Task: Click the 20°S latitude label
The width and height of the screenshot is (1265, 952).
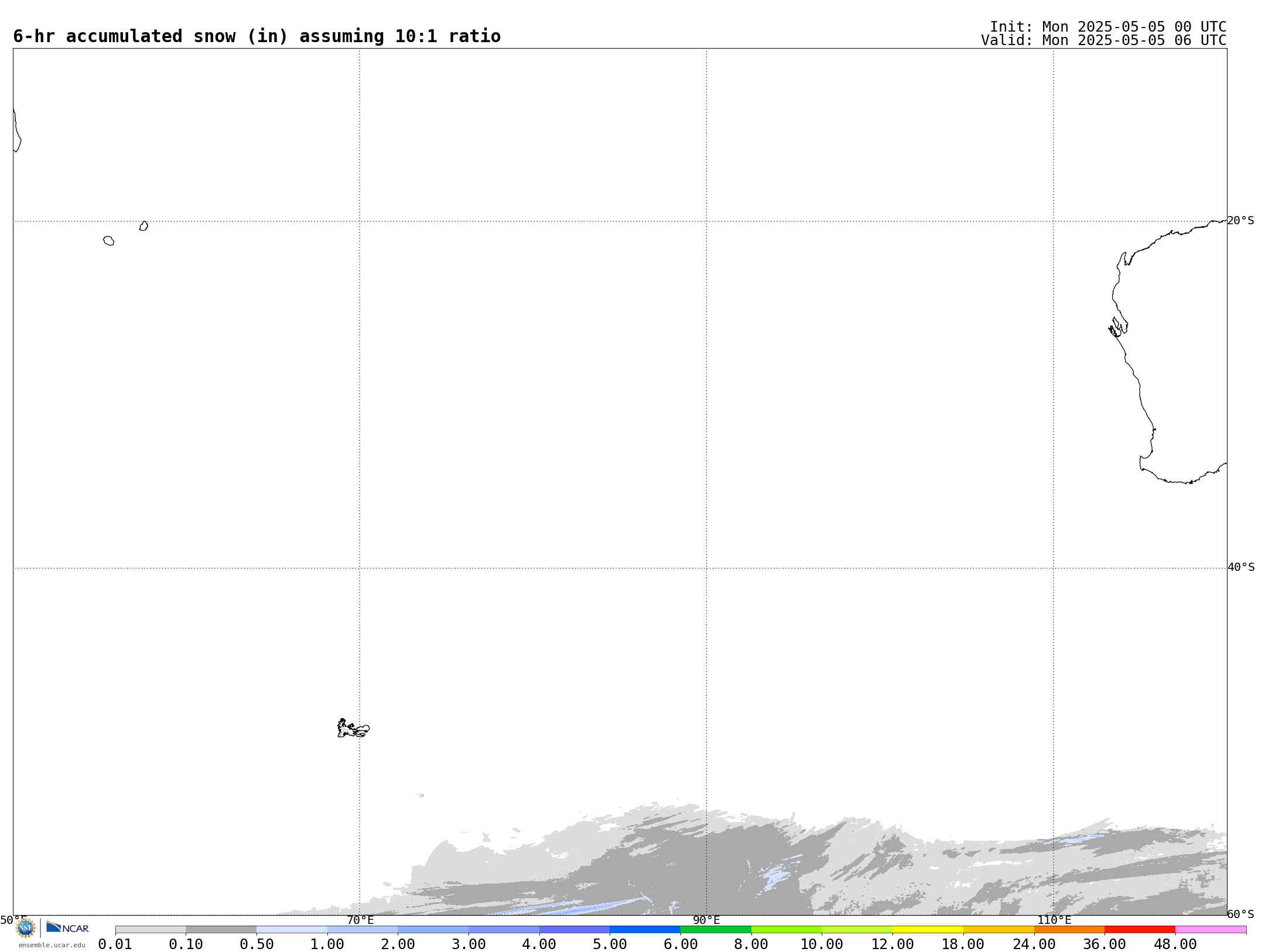Action: click(x=1240, y=221)
